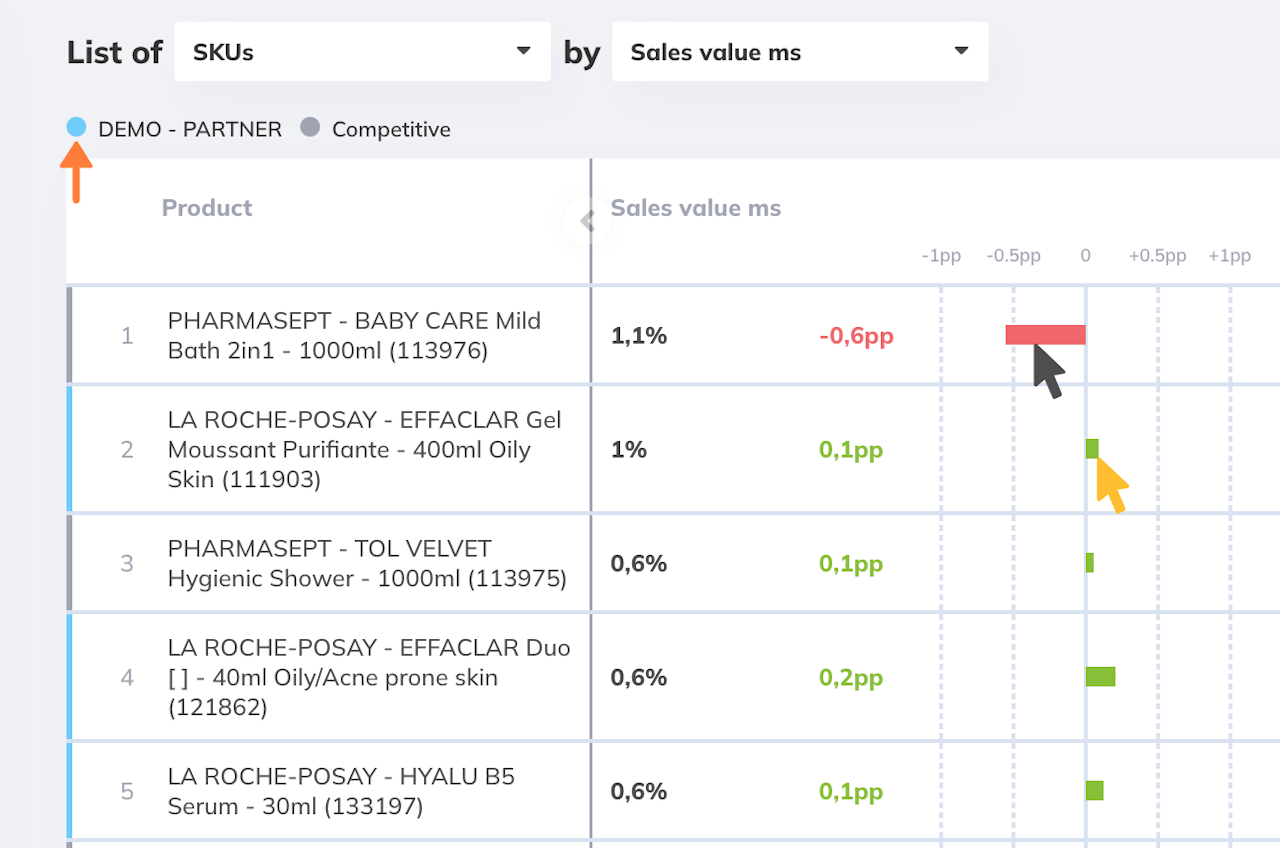Open the SKUs list type dropdown
Screen dimensions: 1280x848
pyautogui.click(x=362, y=52)
